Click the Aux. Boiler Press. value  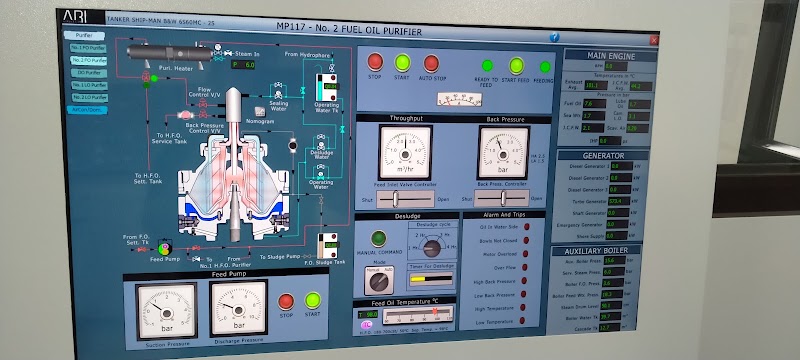[x=614, y=260]
